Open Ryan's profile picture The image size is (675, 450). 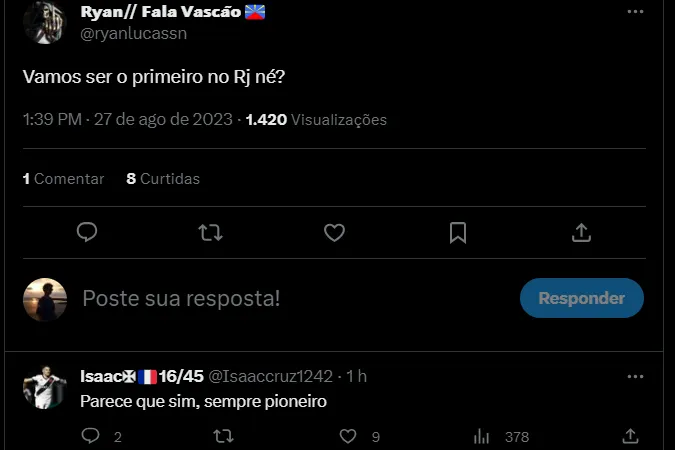pos(44,20)
